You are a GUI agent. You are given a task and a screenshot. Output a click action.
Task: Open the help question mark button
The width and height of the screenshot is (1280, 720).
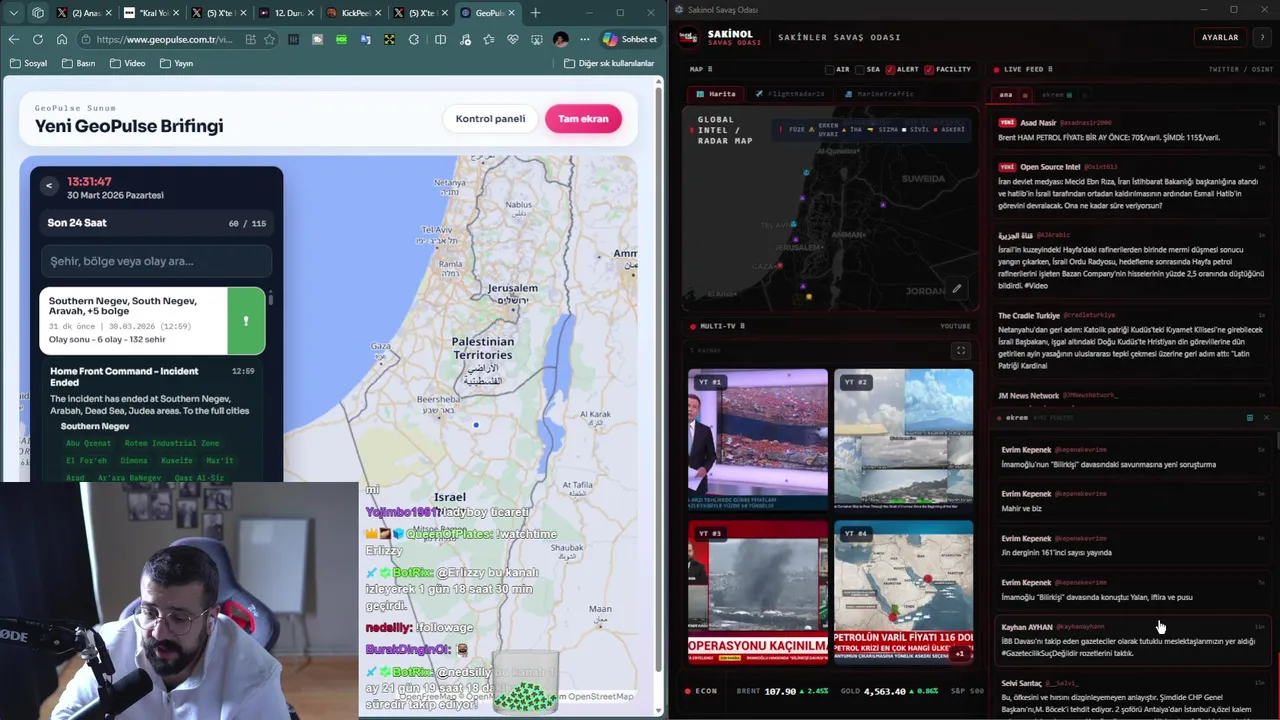1262,37
